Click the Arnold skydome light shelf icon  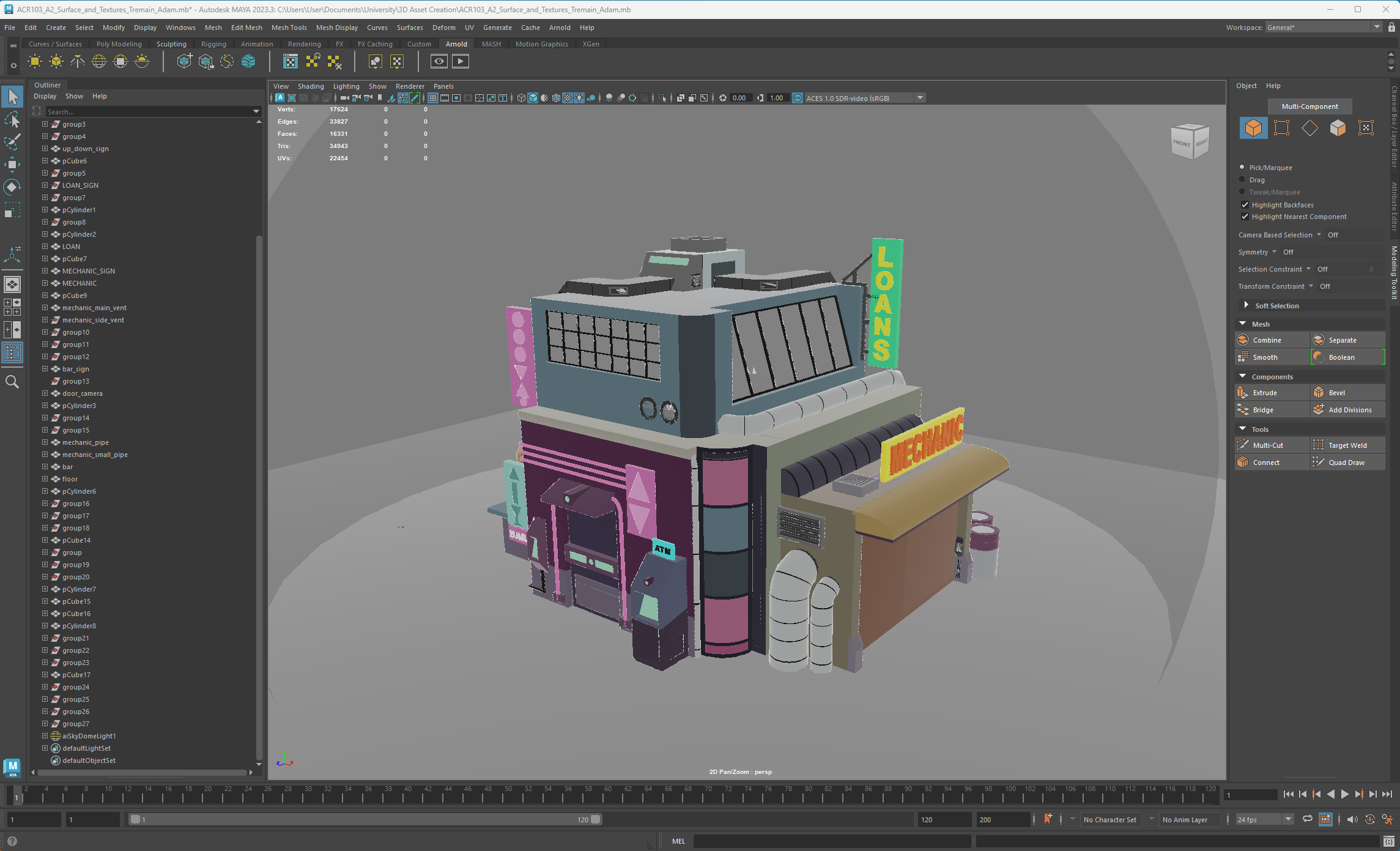(x=99, y=61)
